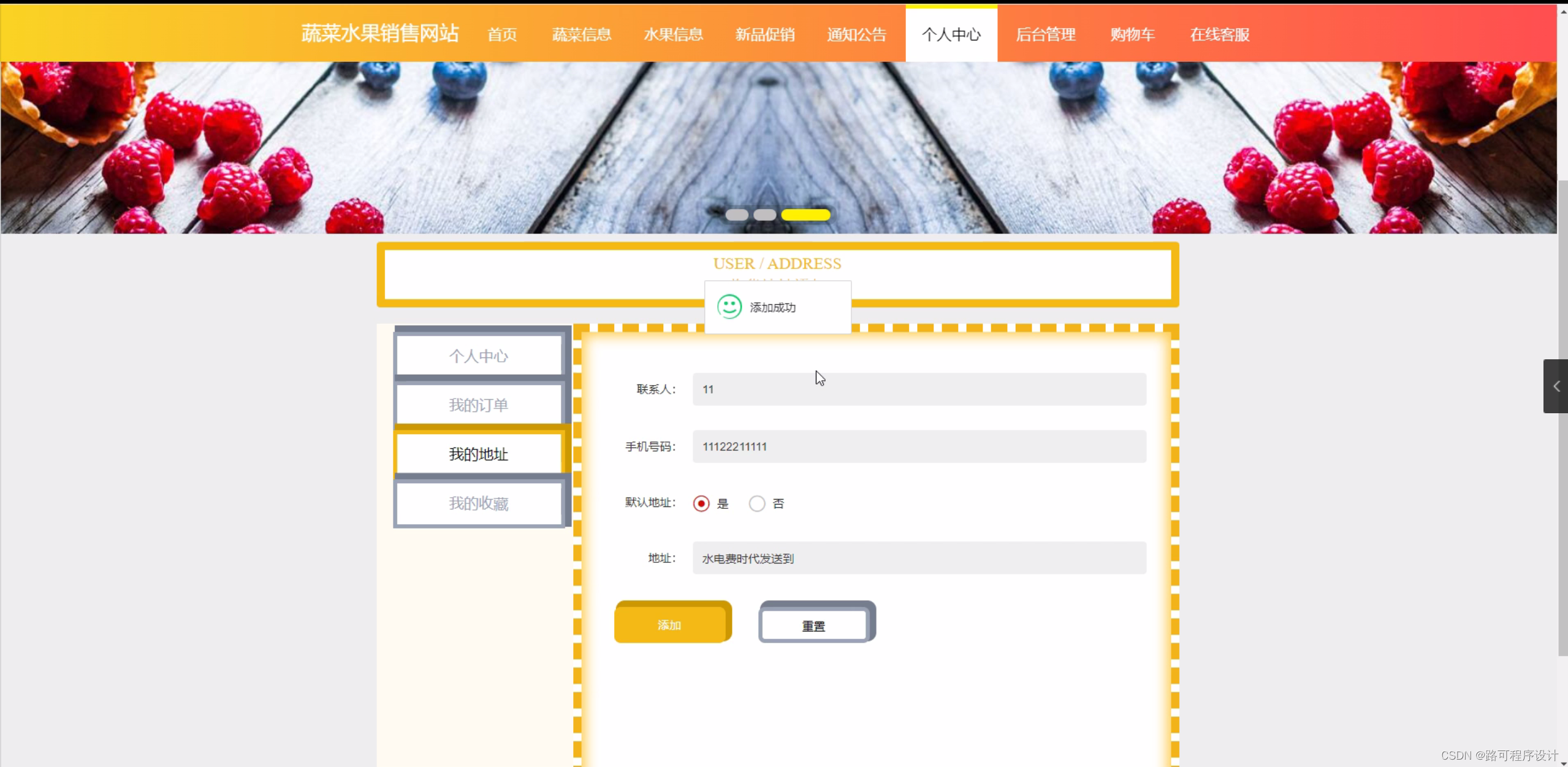Image resolution: width=1568 pixels, height=767 pixels.
Task: Open 个人中心 in the top navigation
Action: coord(951,34)
